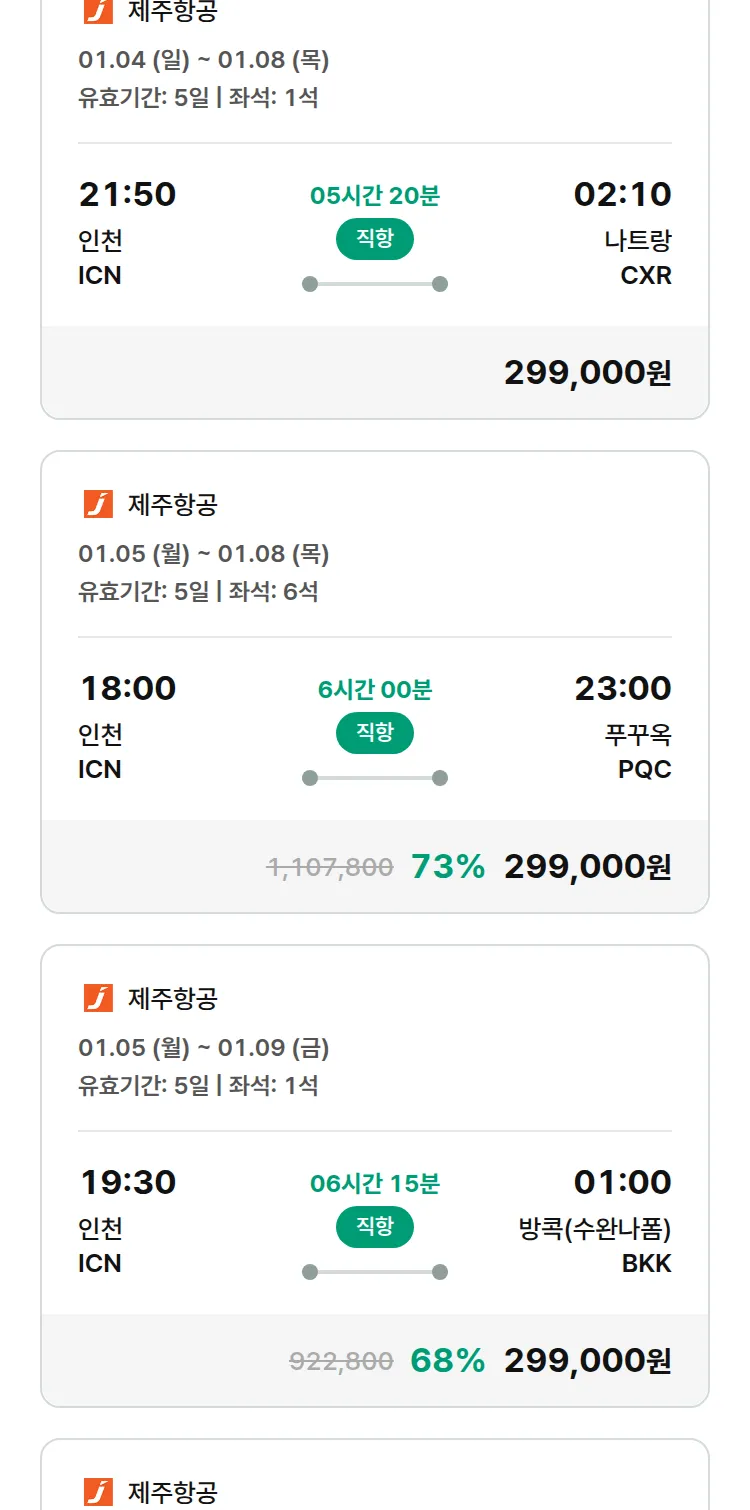Image resolution: width=750 pixels, height=1510 pixels.
Task: Click the 01.05 (월) ~ 01.09 (금) date range
Action: coord(204,1048)
